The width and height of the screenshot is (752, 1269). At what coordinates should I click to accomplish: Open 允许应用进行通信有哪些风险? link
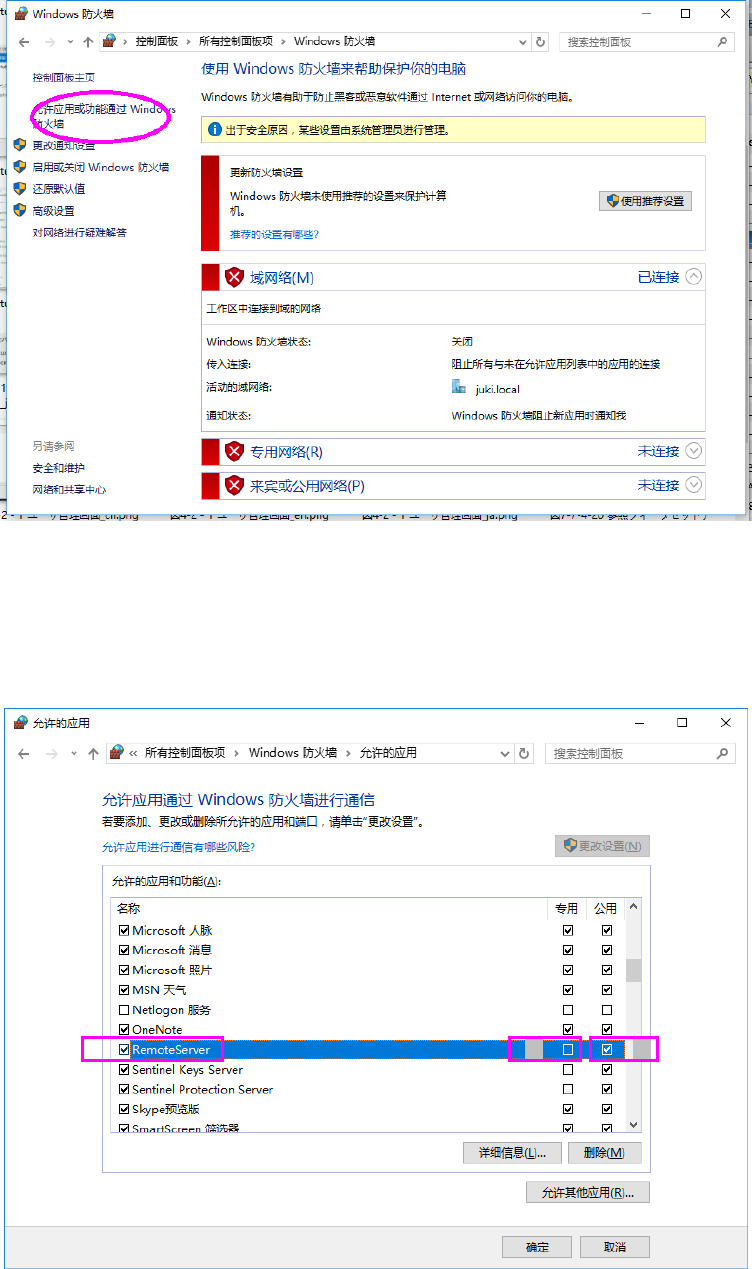178,847
